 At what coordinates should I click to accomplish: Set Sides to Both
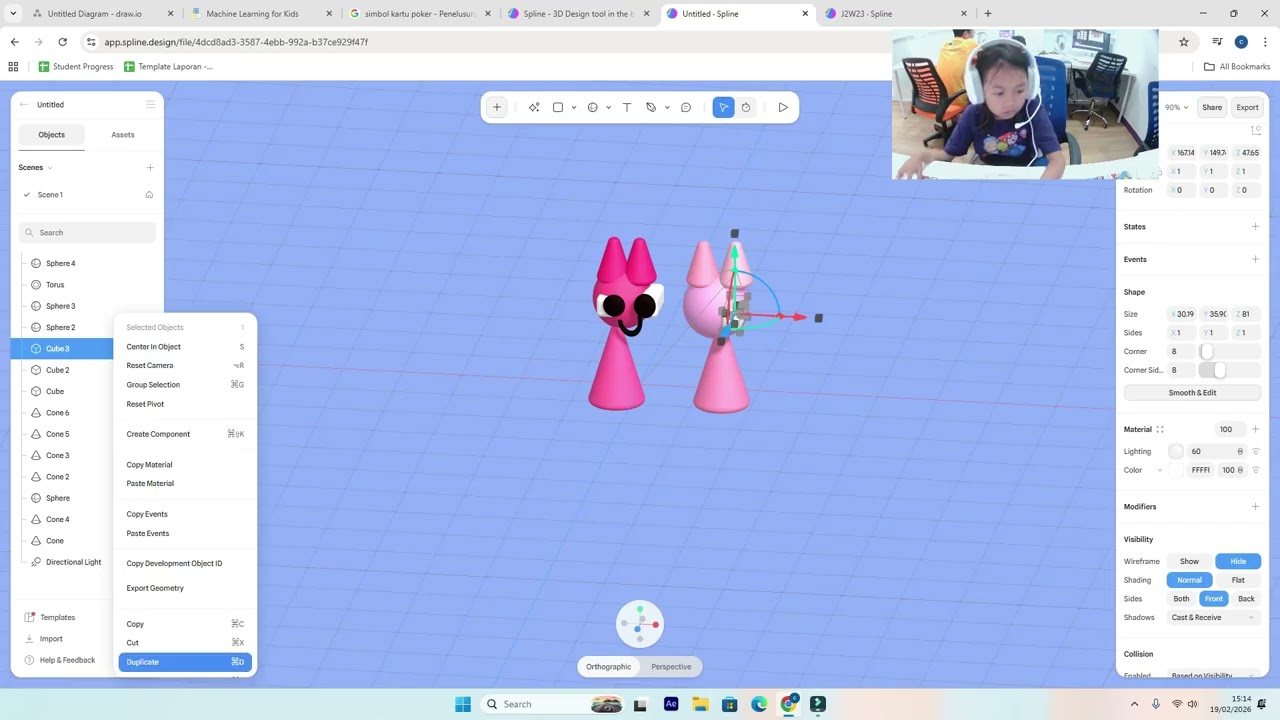coord(1181,599)
